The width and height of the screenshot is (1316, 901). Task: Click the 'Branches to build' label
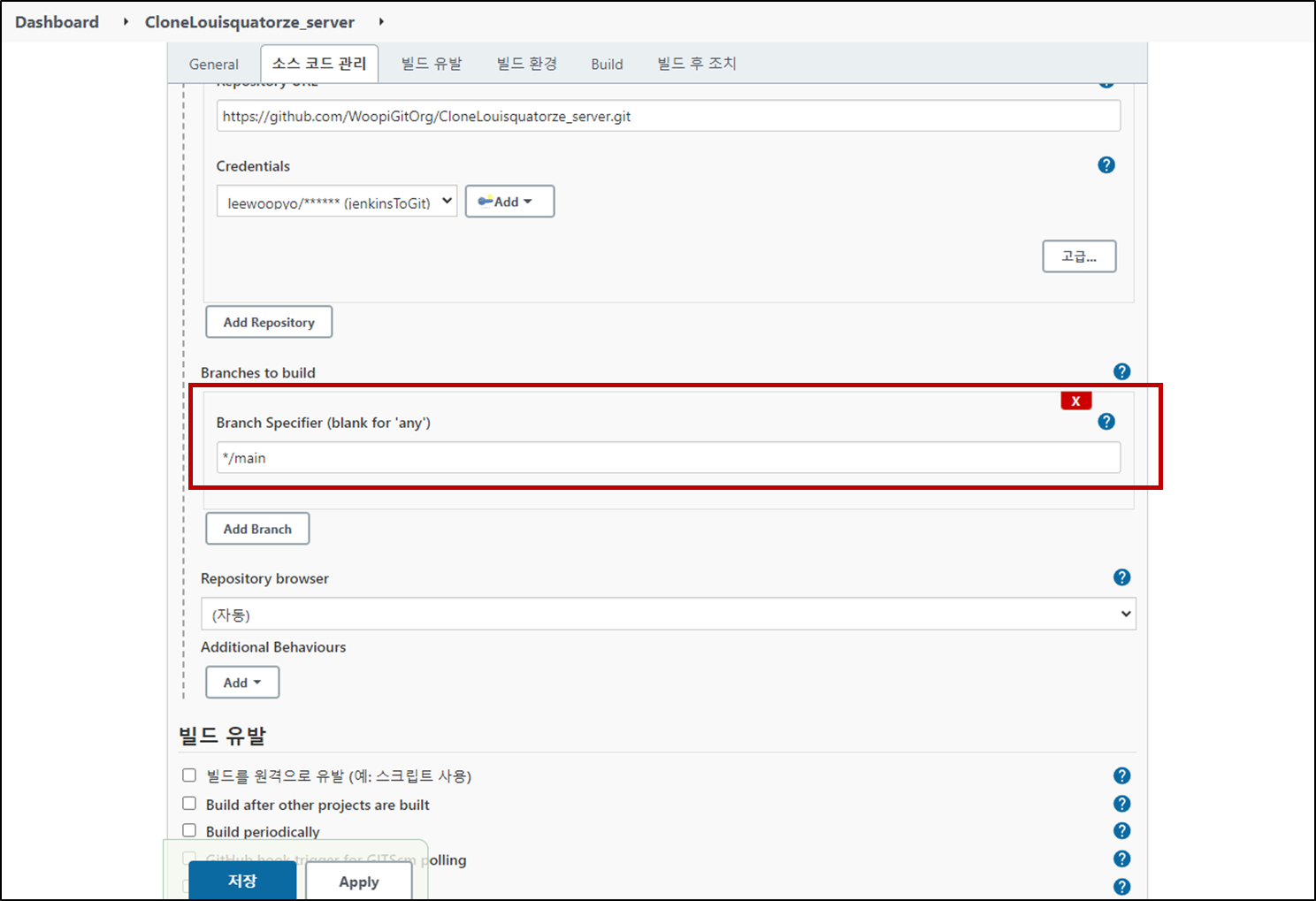[x=258, y=372]
